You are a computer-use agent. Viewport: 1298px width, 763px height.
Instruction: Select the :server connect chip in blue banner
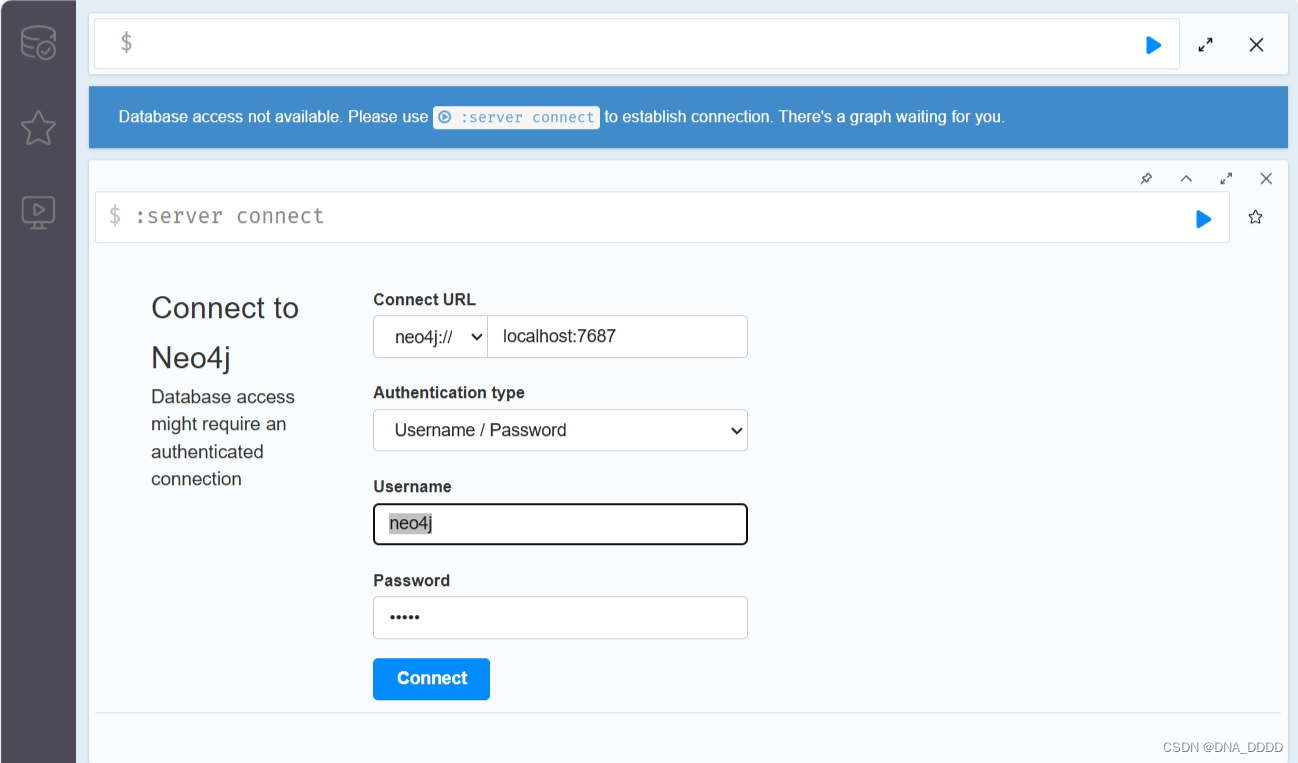516,117
